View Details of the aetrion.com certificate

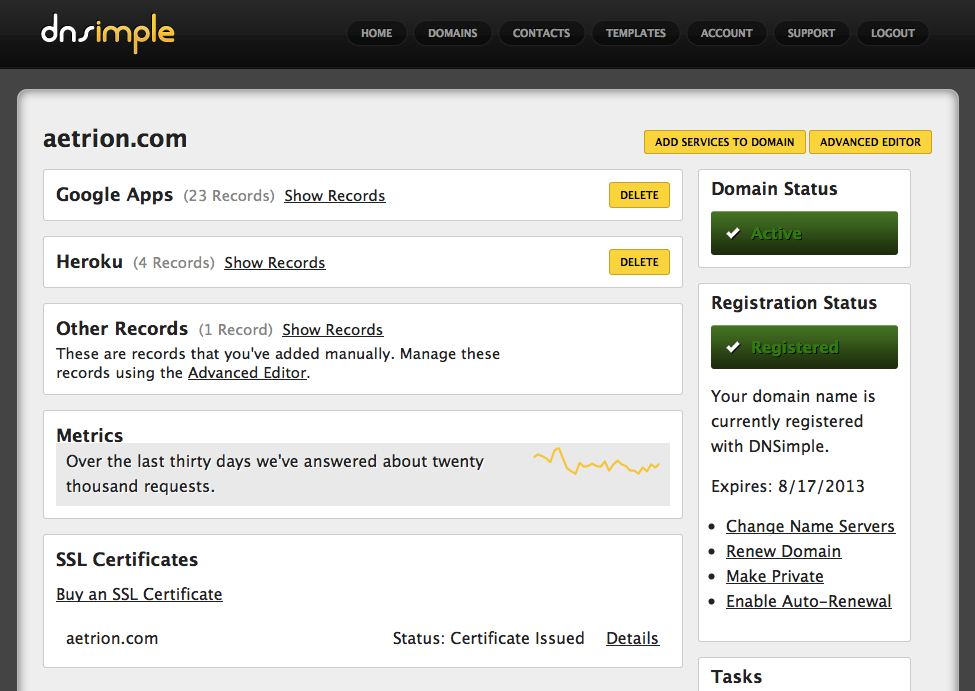632,638
